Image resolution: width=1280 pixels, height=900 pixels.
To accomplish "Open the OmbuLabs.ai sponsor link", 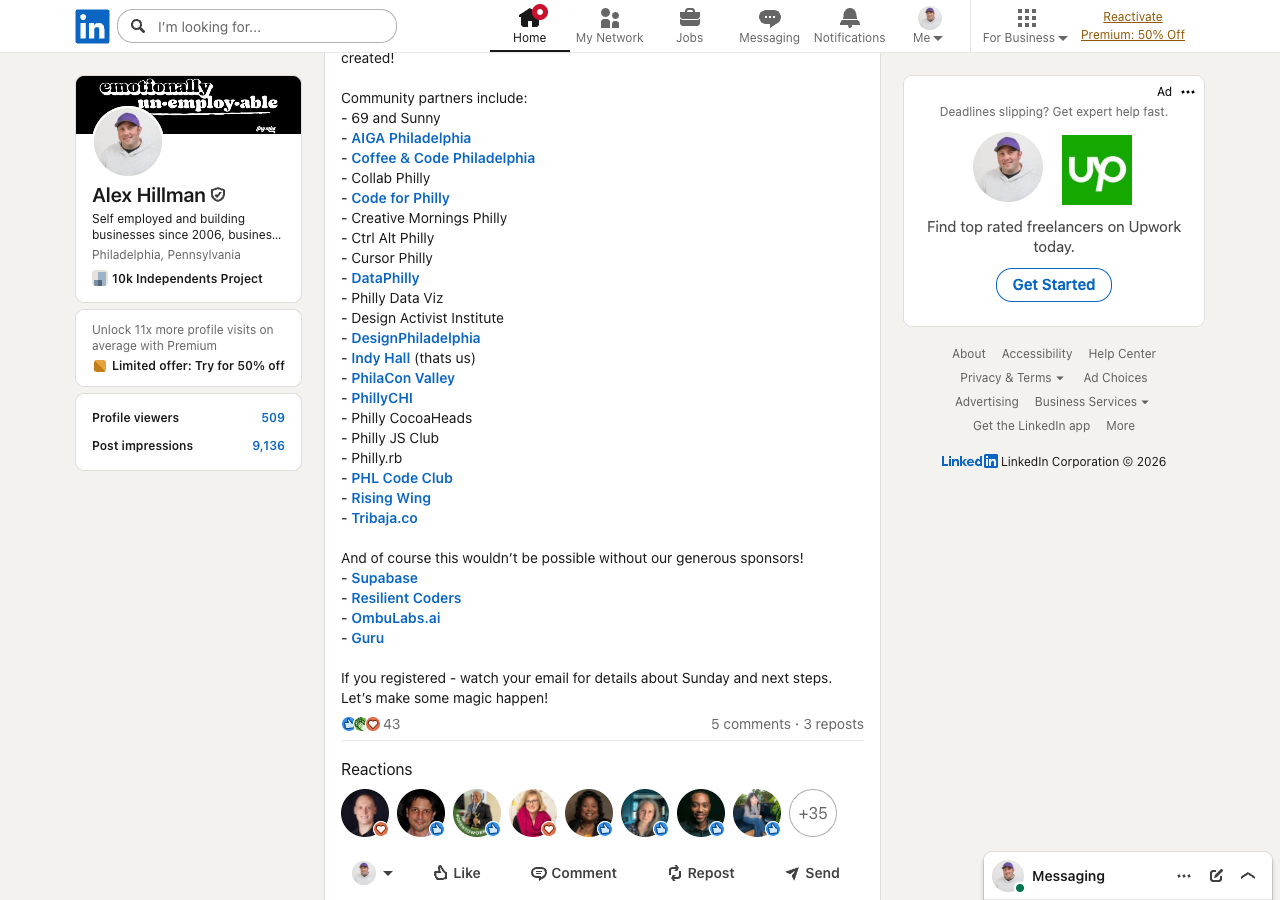I will [396, 618].
